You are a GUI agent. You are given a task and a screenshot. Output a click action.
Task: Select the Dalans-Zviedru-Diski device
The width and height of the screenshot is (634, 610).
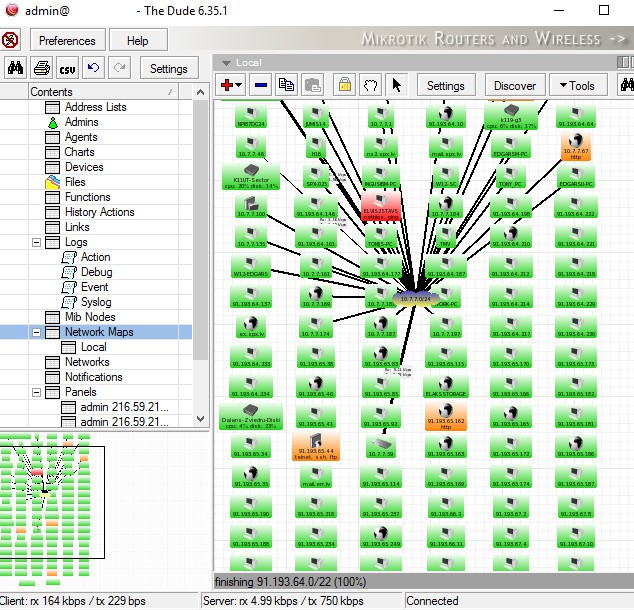(x=251, y=416)
